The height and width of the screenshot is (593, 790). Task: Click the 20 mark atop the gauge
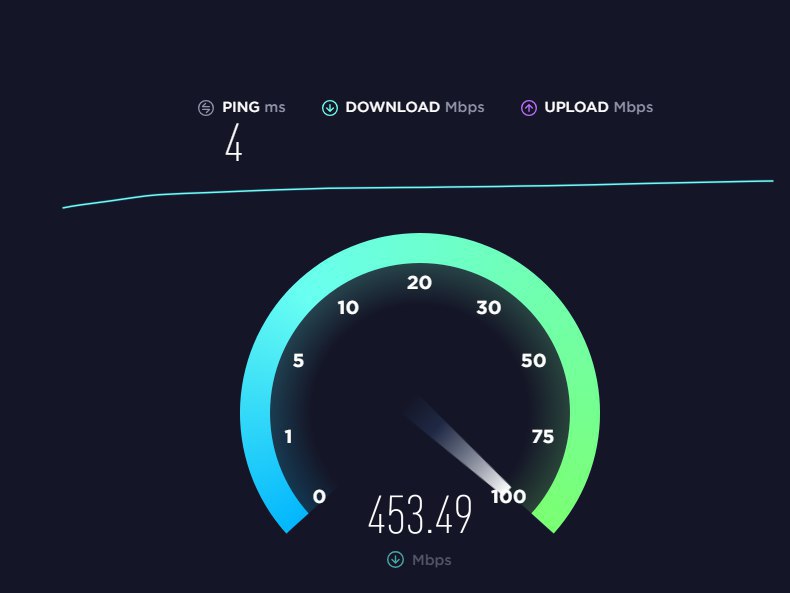click(419, 283)
